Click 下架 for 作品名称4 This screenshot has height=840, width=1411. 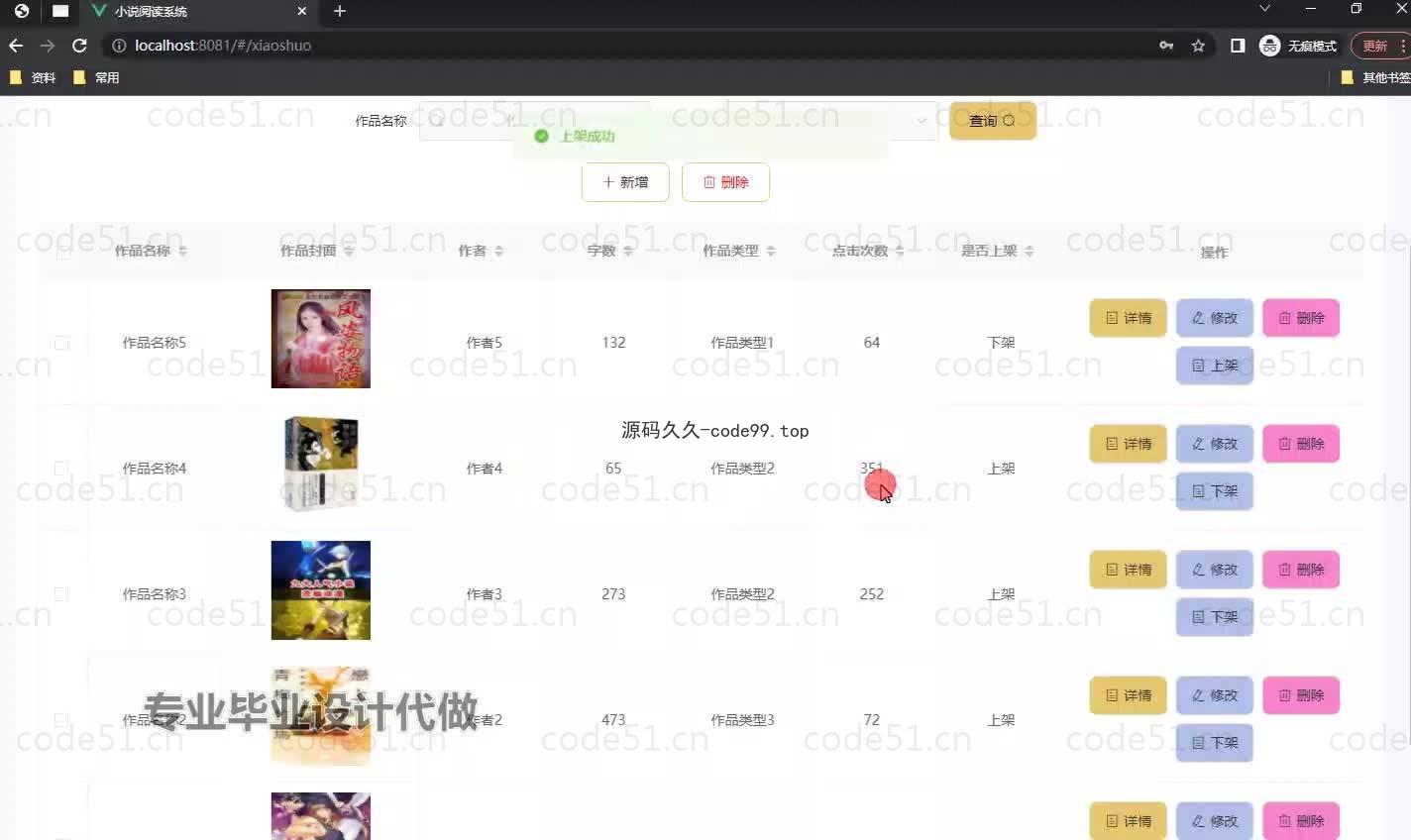coord(1215,491)
